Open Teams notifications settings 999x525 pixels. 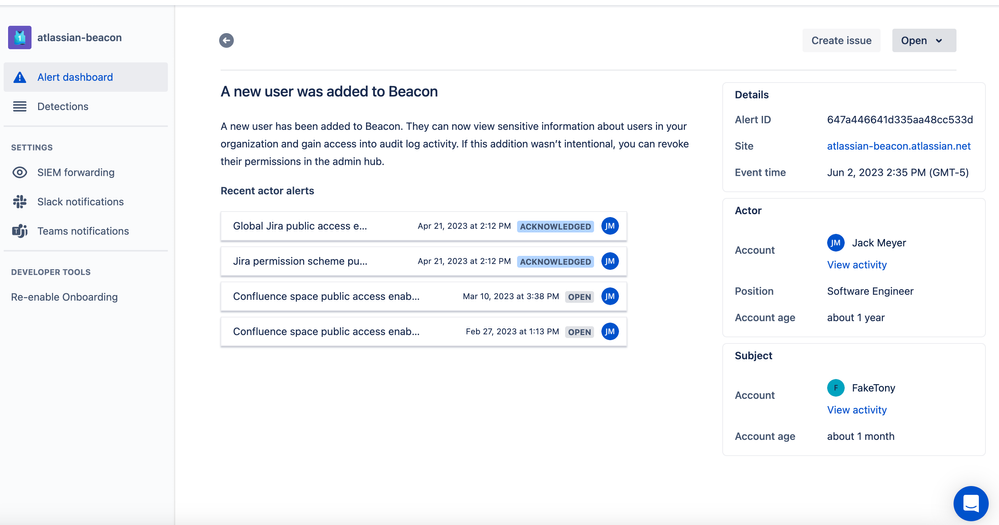tap(85, 231)
